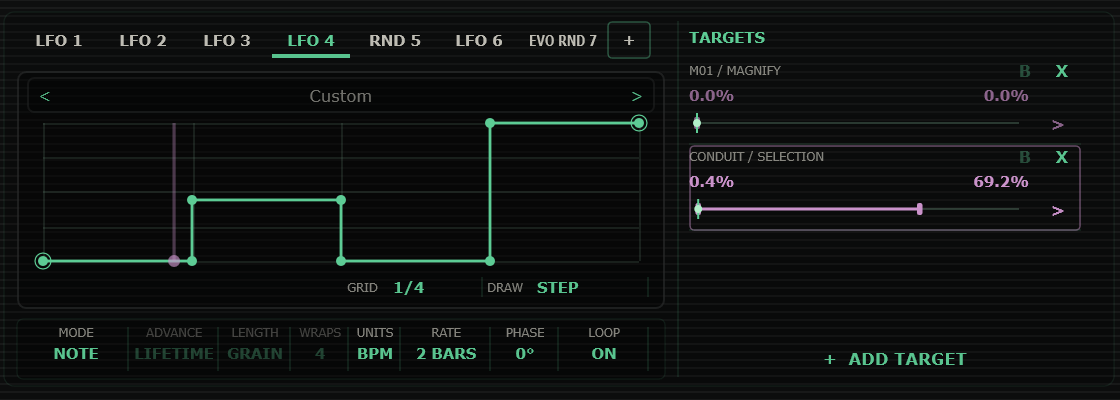Screen dimensions: 1120x400
Task: Click the M01 / MAGNIFY label
Action: pyautogui.click(x=735, y=71)
